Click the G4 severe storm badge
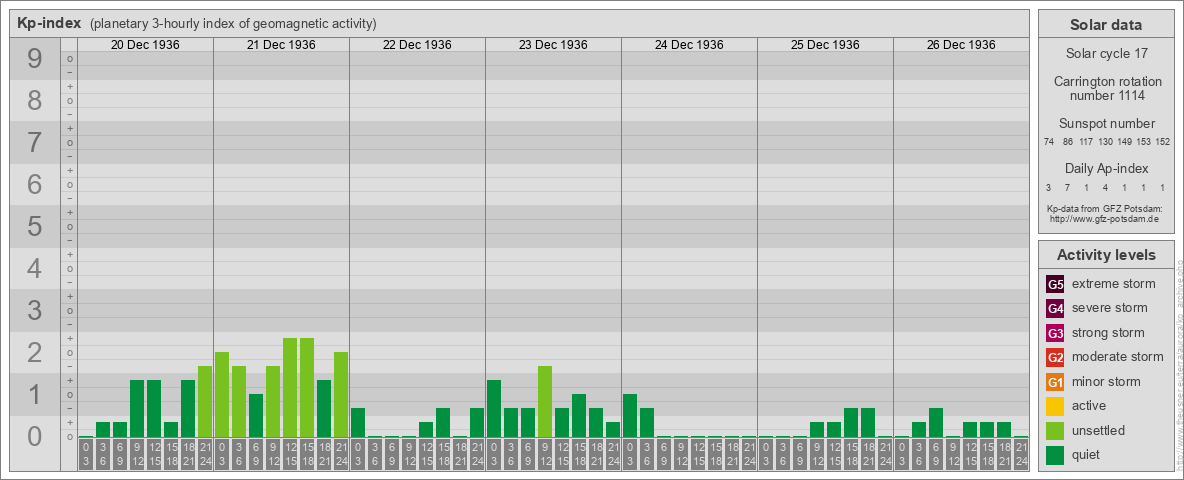This screenshot has width=1184, height=480. (1055, 309)
